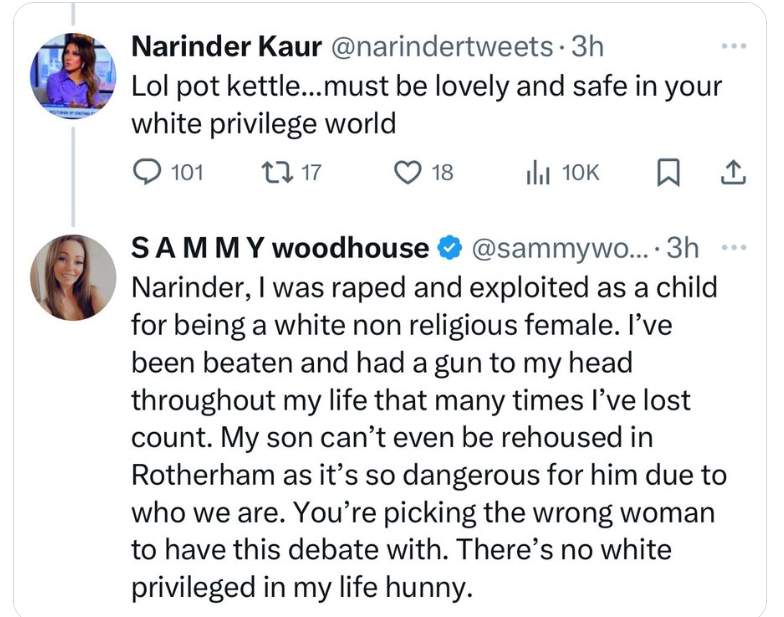Open view analytics bar-chart icon
The width and height of the screenshot is (784, 617).
point(537,173)
